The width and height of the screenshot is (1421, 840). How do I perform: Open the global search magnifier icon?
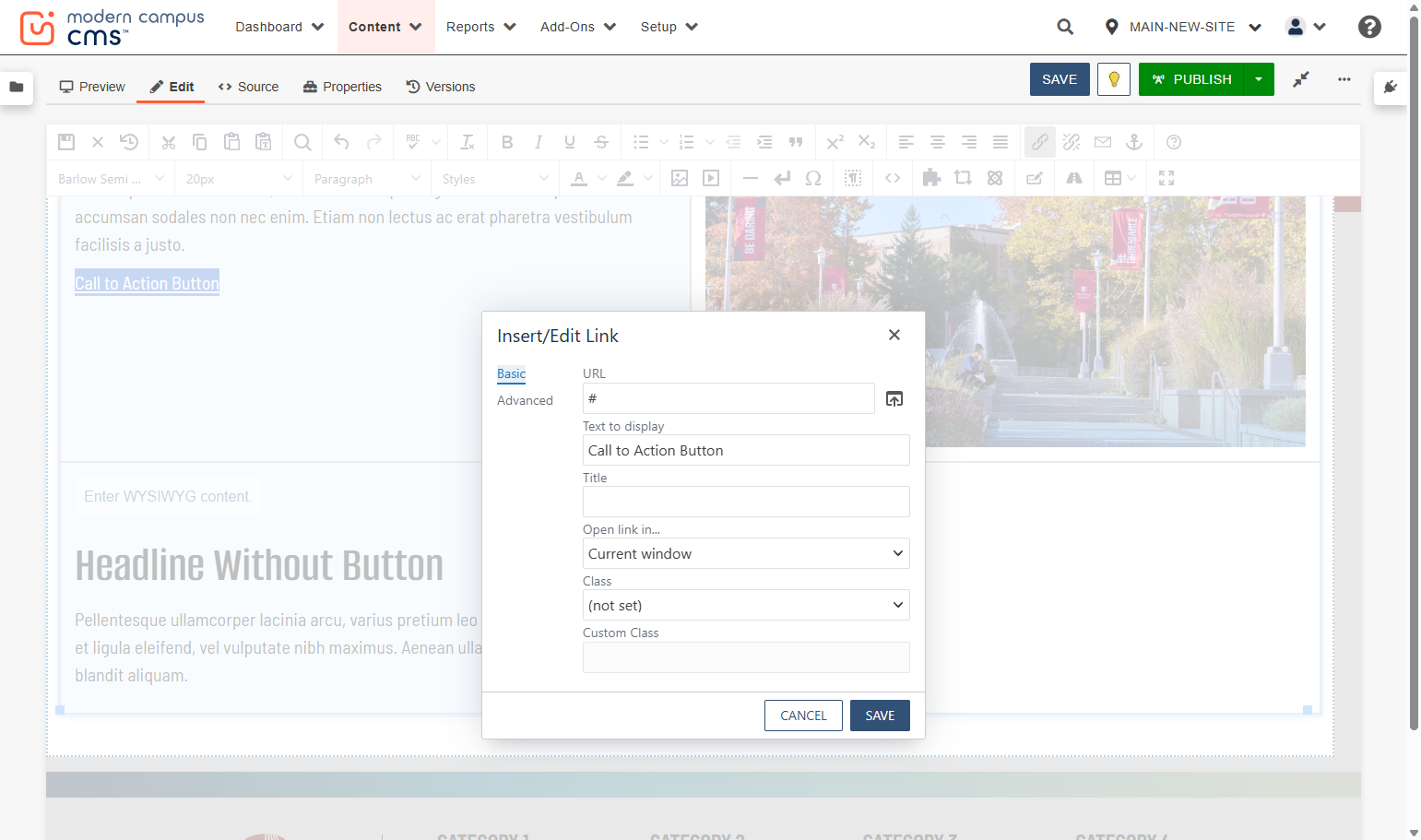tap(1065, 27)
